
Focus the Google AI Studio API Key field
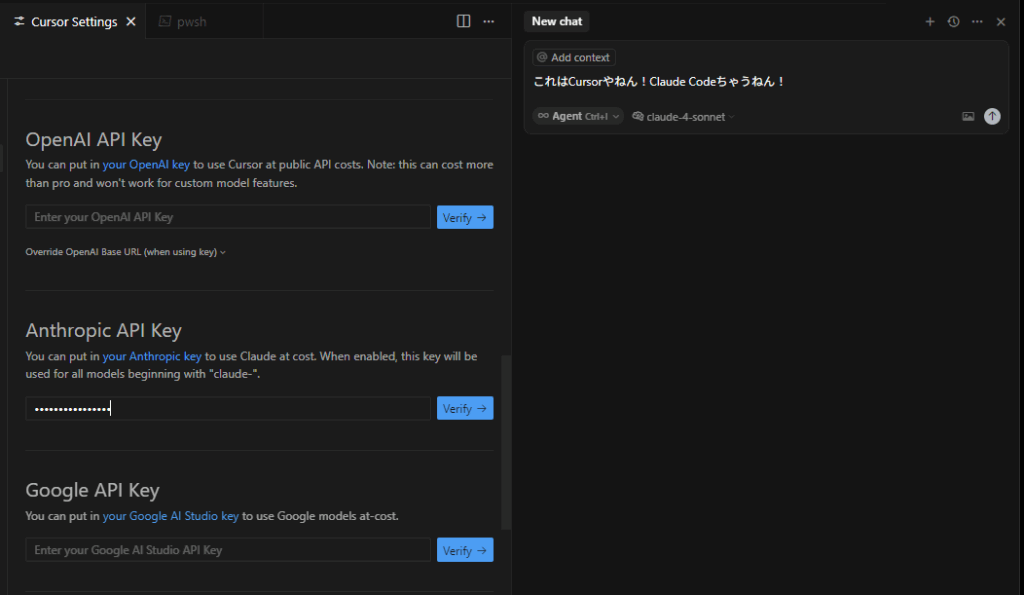click(228, 550)
